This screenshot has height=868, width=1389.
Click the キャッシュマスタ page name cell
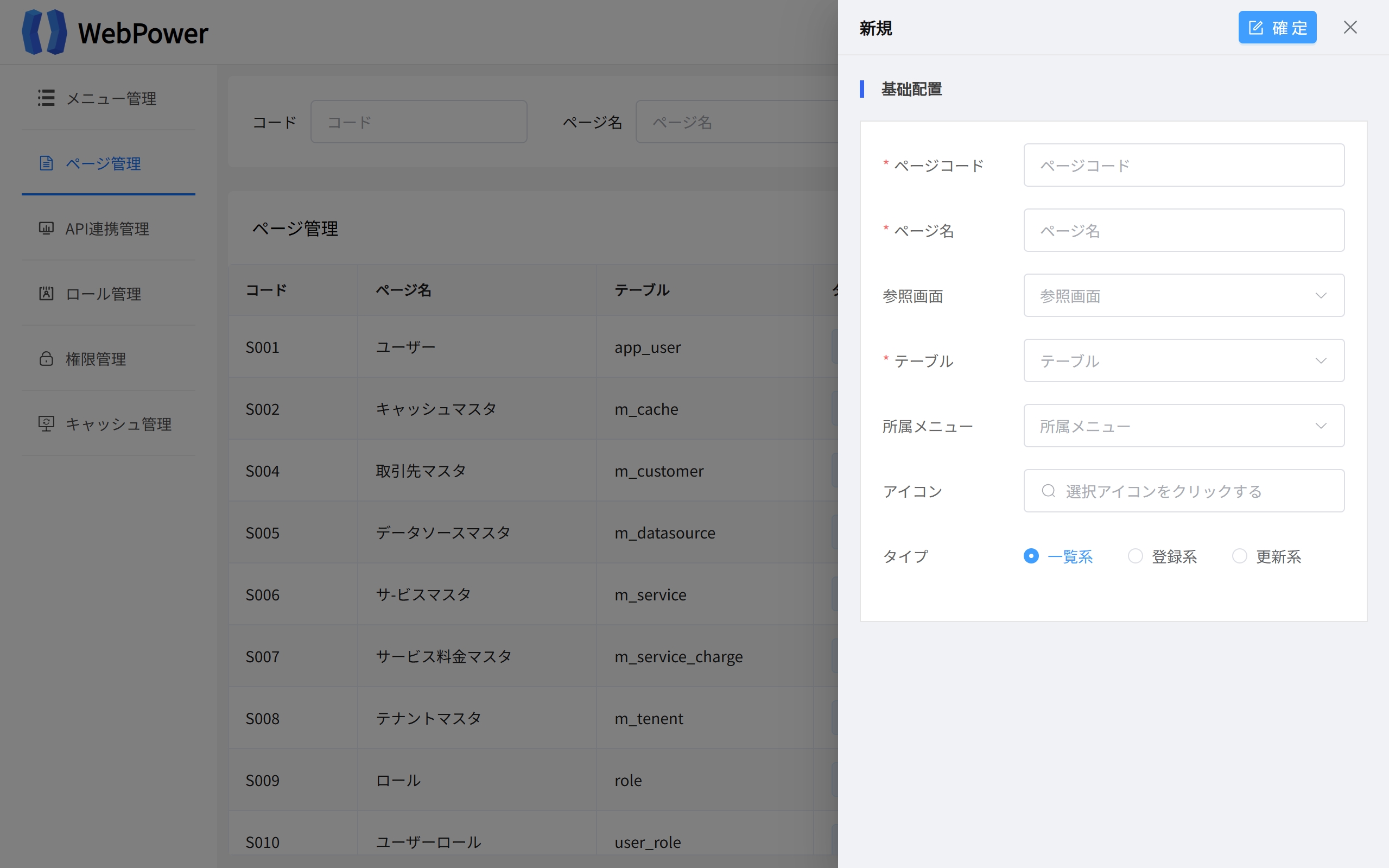[x=477, y=409]
